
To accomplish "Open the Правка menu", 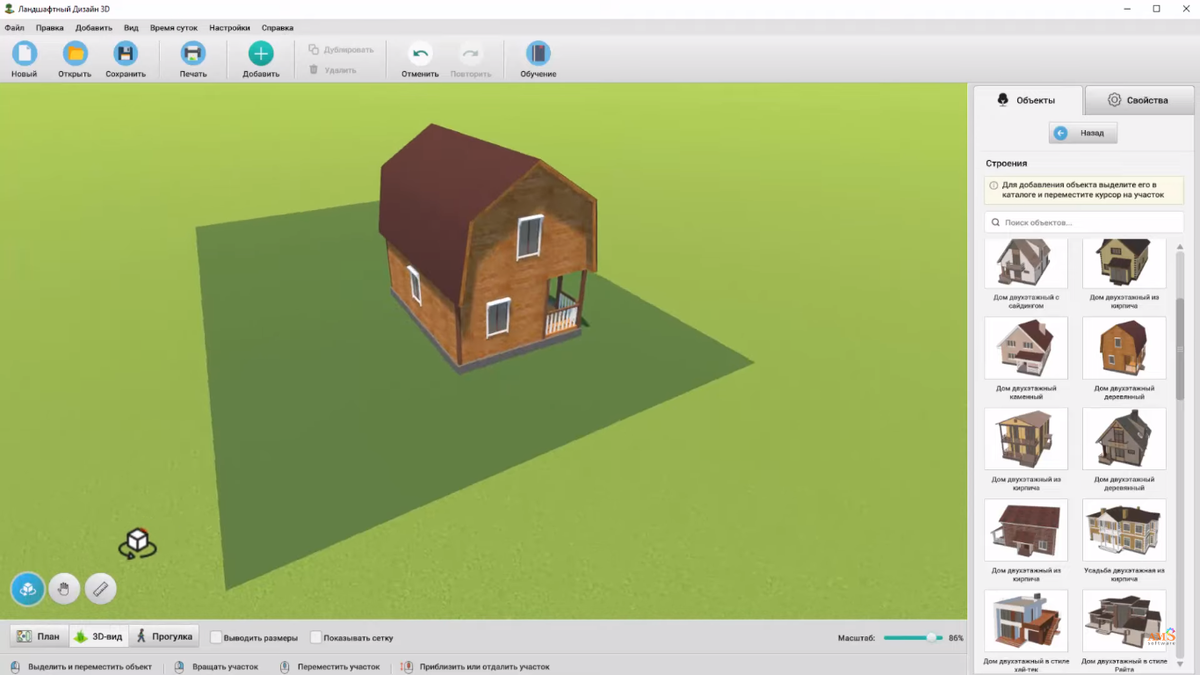I will coord(50,28).
